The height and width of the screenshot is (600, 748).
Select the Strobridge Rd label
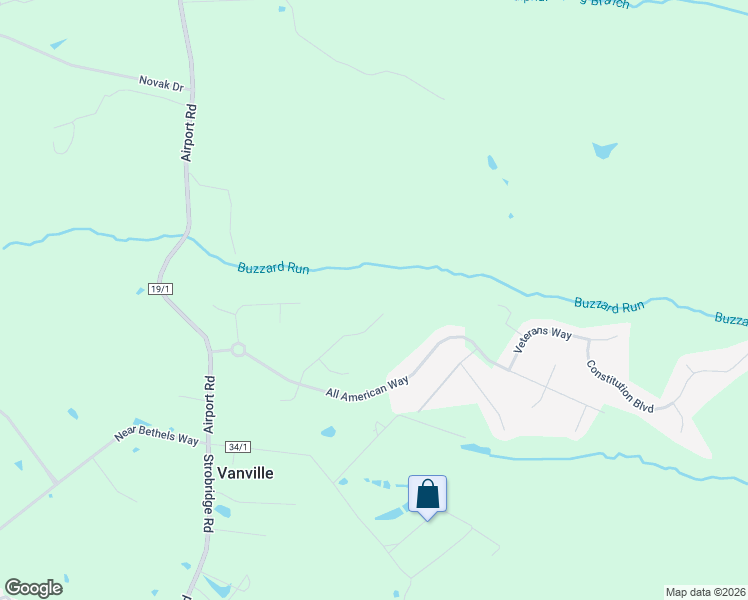click(x=208, y=493)
